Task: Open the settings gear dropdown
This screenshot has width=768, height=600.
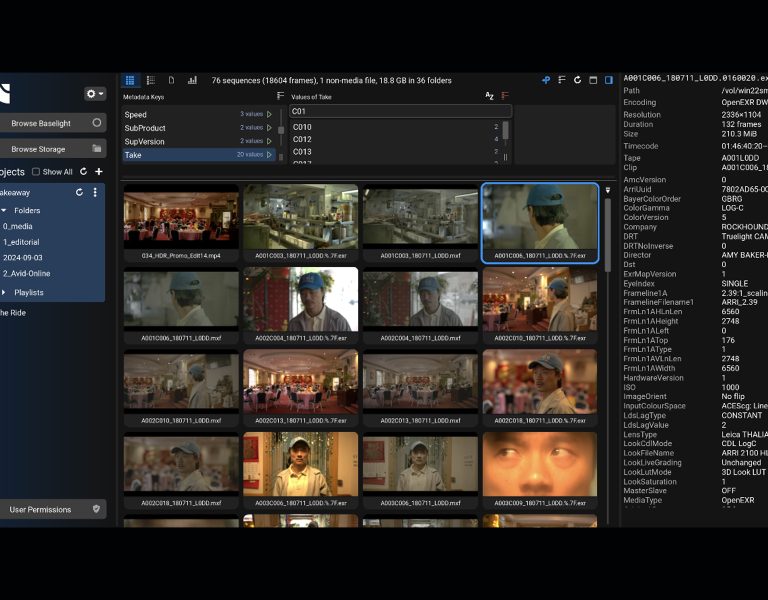Action: [95, 93]
